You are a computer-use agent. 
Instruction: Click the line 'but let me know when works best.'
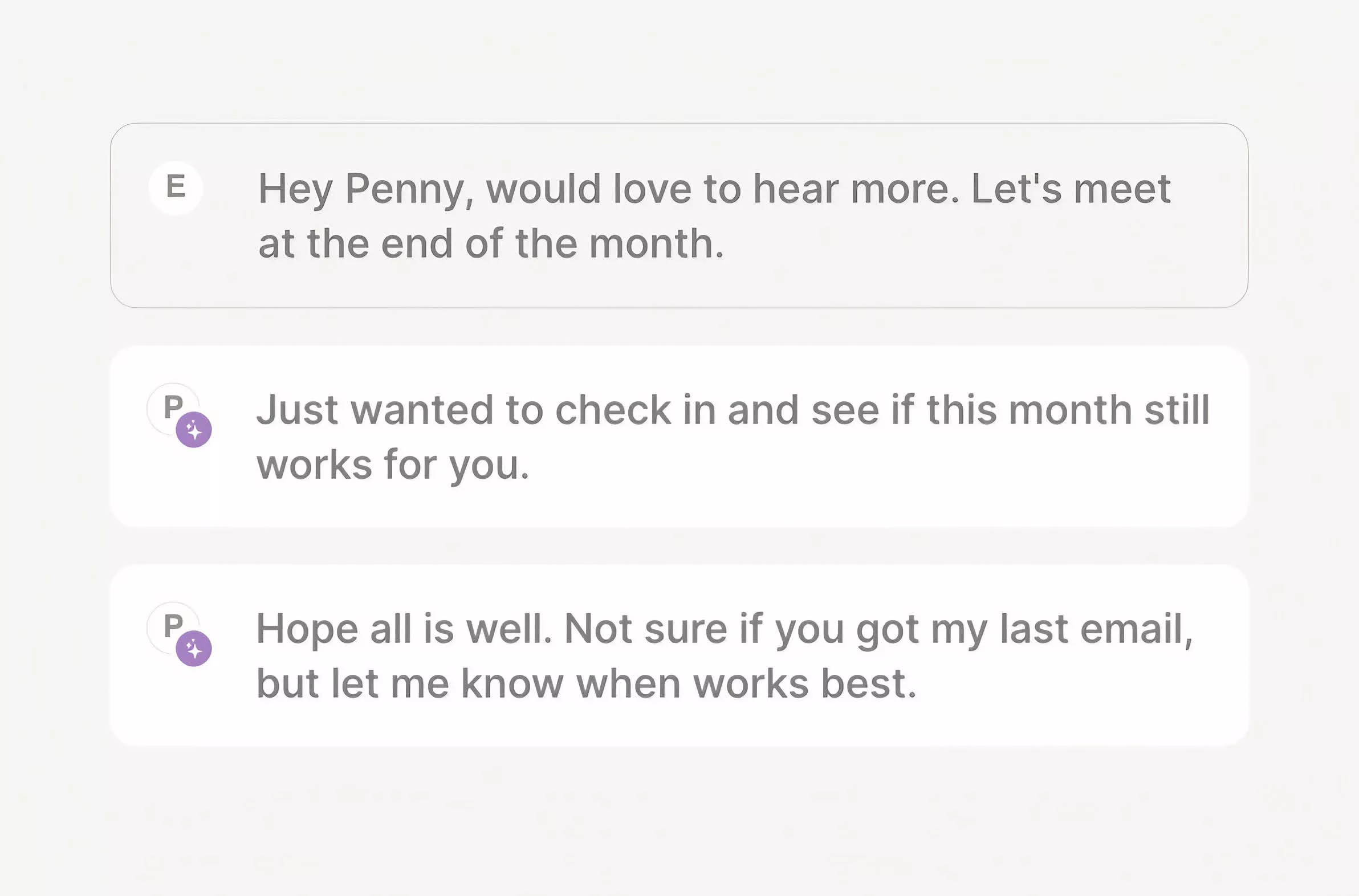[587, 683]
